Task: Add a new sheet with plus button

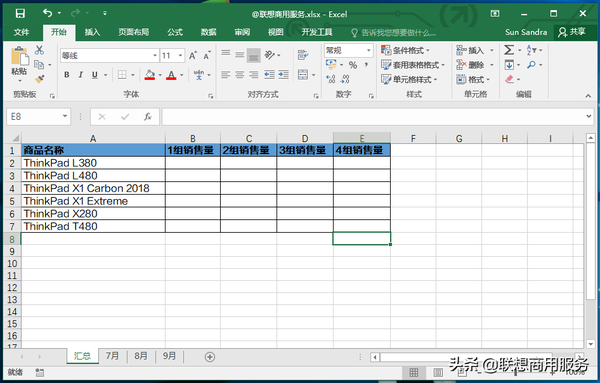Action: (209, 357)
